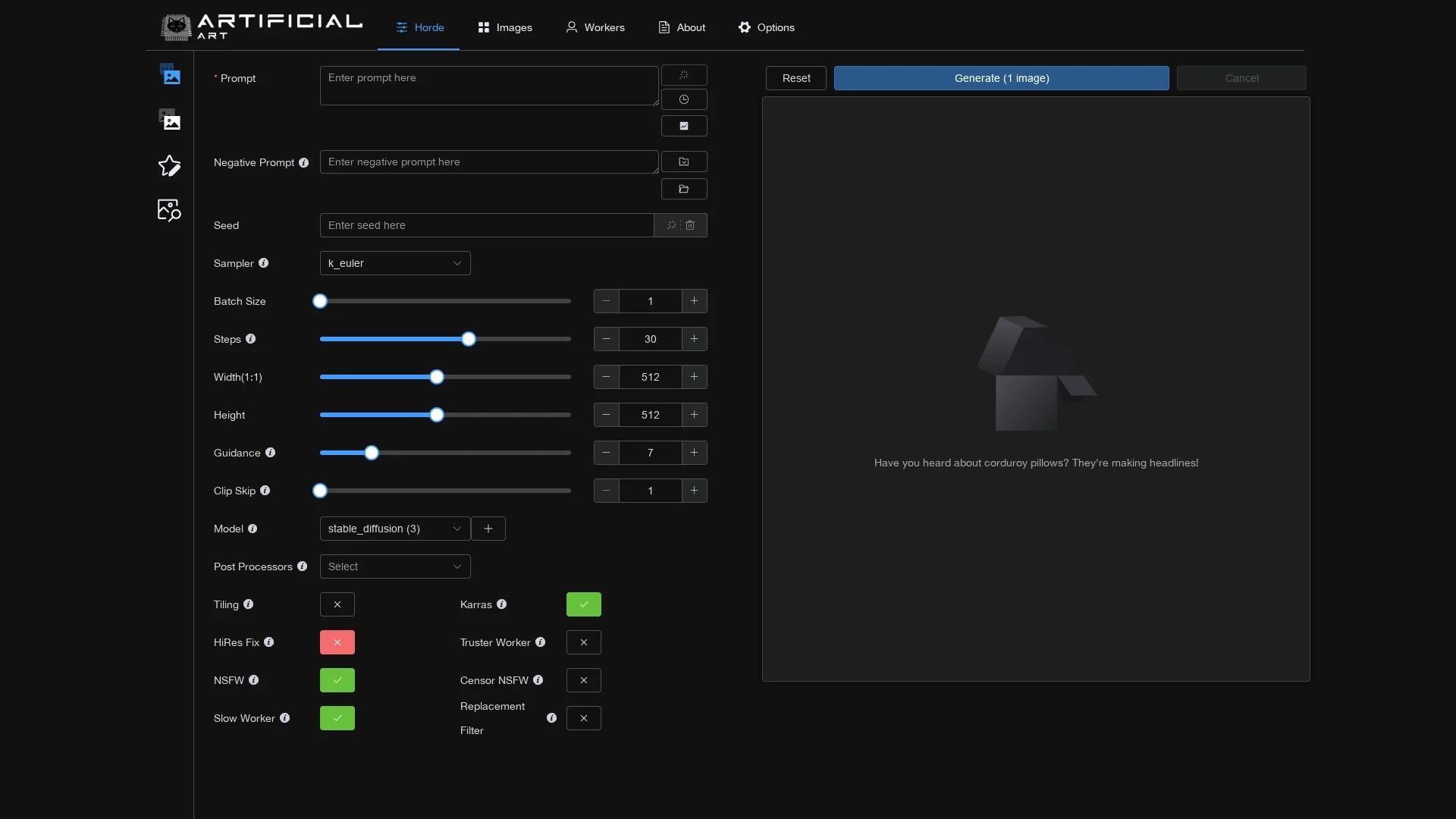This screenshot has width=1456, height=819.
Task: Click the info icon next to Clip Skip
Action: (265, 491)
